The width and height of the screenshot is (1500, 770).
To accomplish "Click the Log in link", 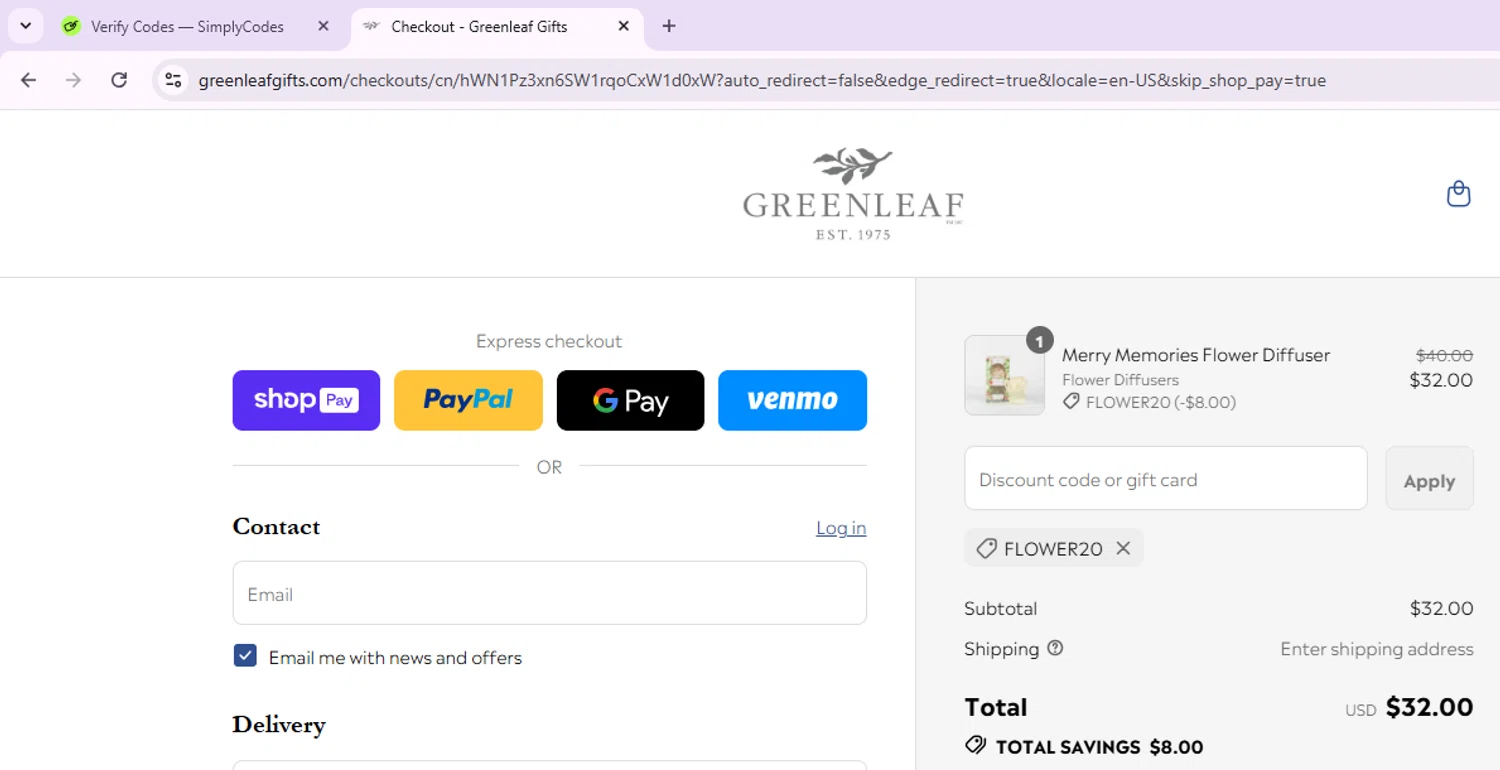I will 841,528.
